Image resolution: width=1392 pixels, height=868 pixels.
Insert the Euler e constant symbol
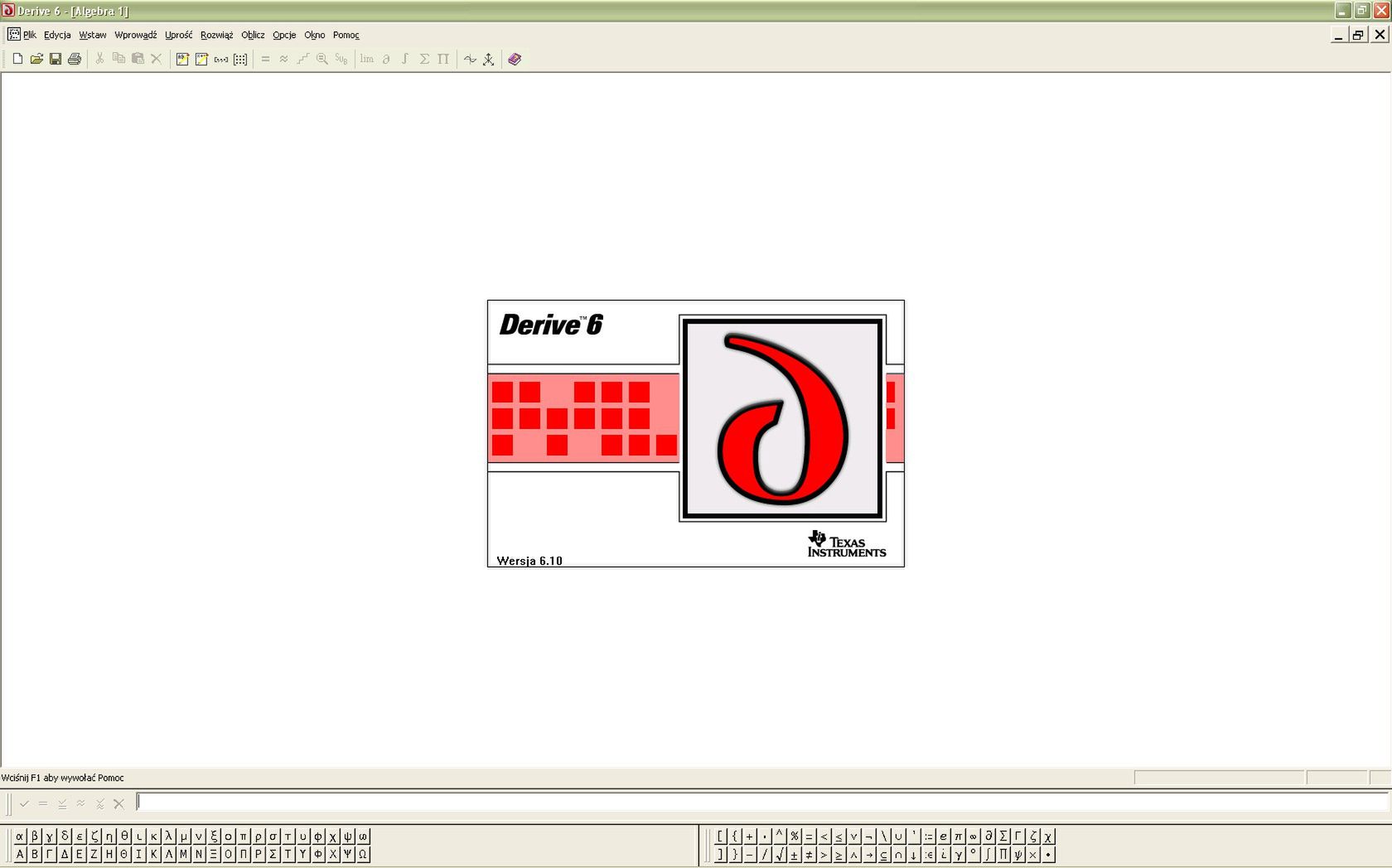click(x=944, y=836)
